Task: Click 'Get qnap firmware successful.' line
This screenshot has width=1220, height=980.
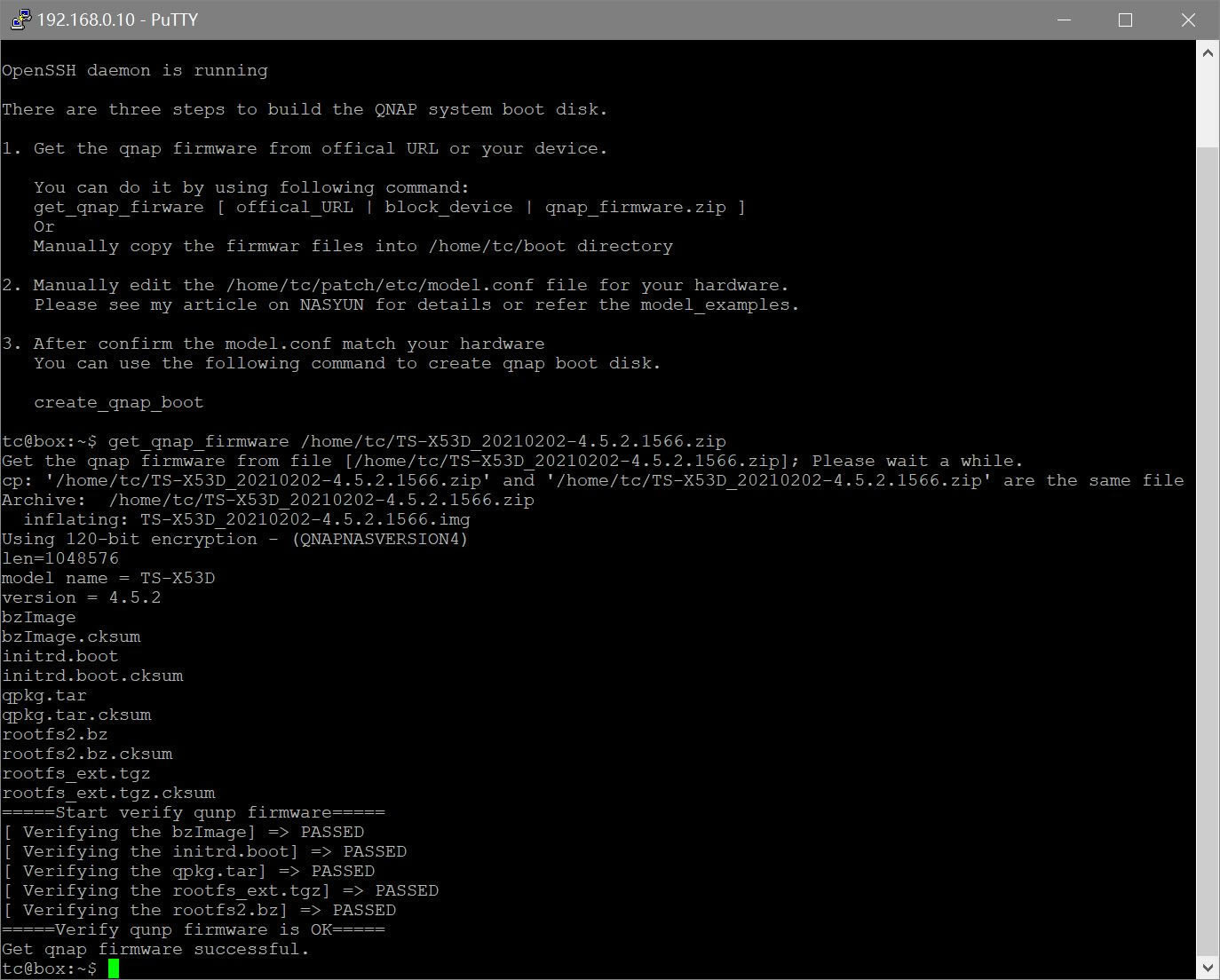Action: click(155, 949)
